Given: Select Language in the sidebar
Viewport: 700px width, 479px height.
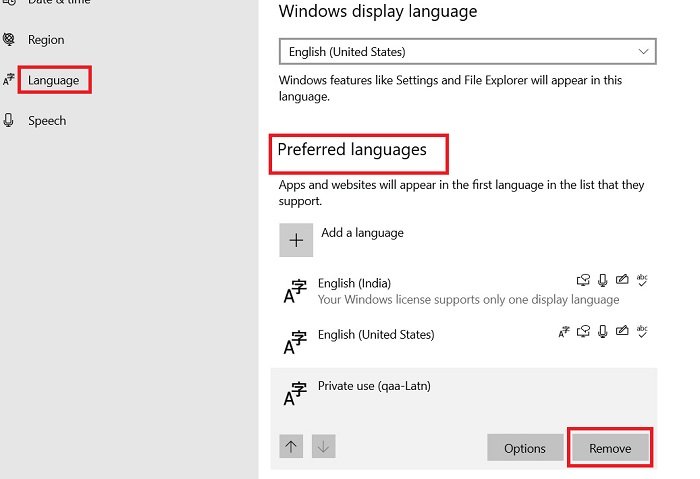Looking at the screenshot, I should coord(53,80).
